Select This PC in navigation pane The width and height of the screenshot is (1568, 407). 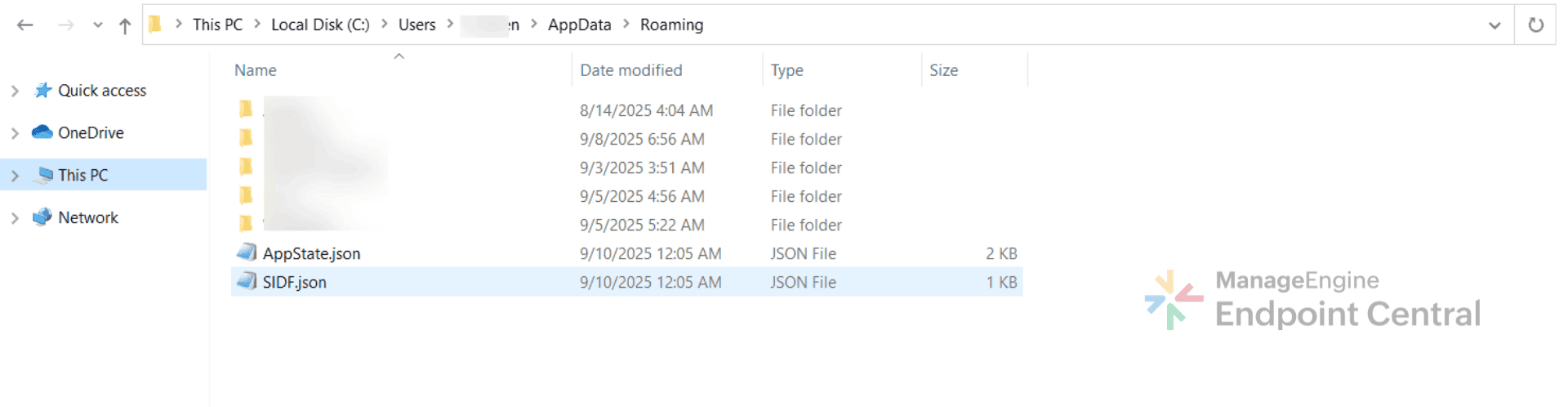point(82,175)
